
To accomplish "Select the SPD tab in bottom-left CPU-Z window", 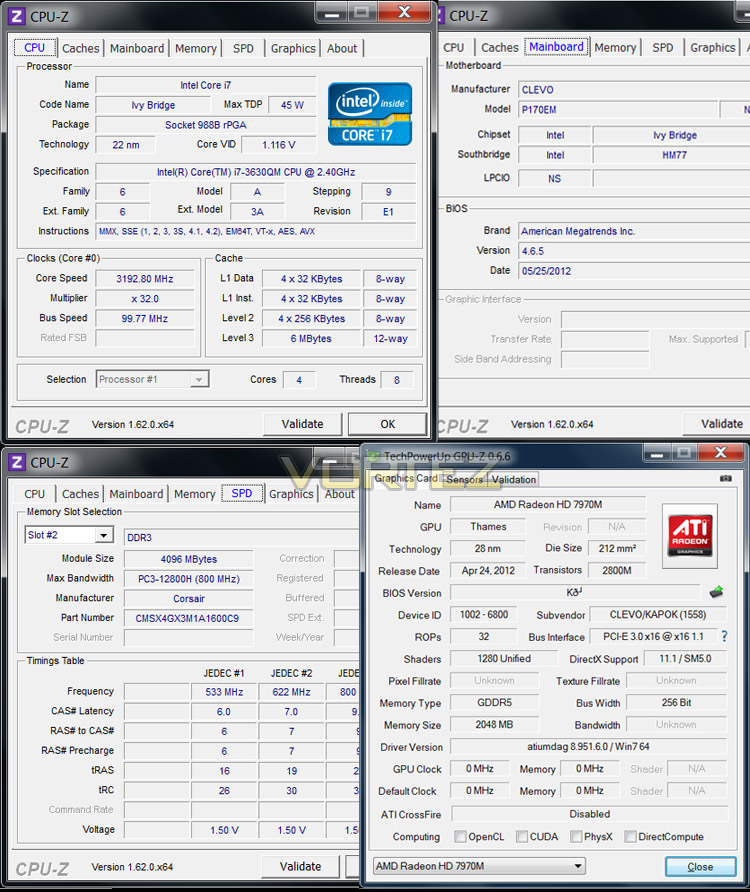I will click(x=242, y=493).
